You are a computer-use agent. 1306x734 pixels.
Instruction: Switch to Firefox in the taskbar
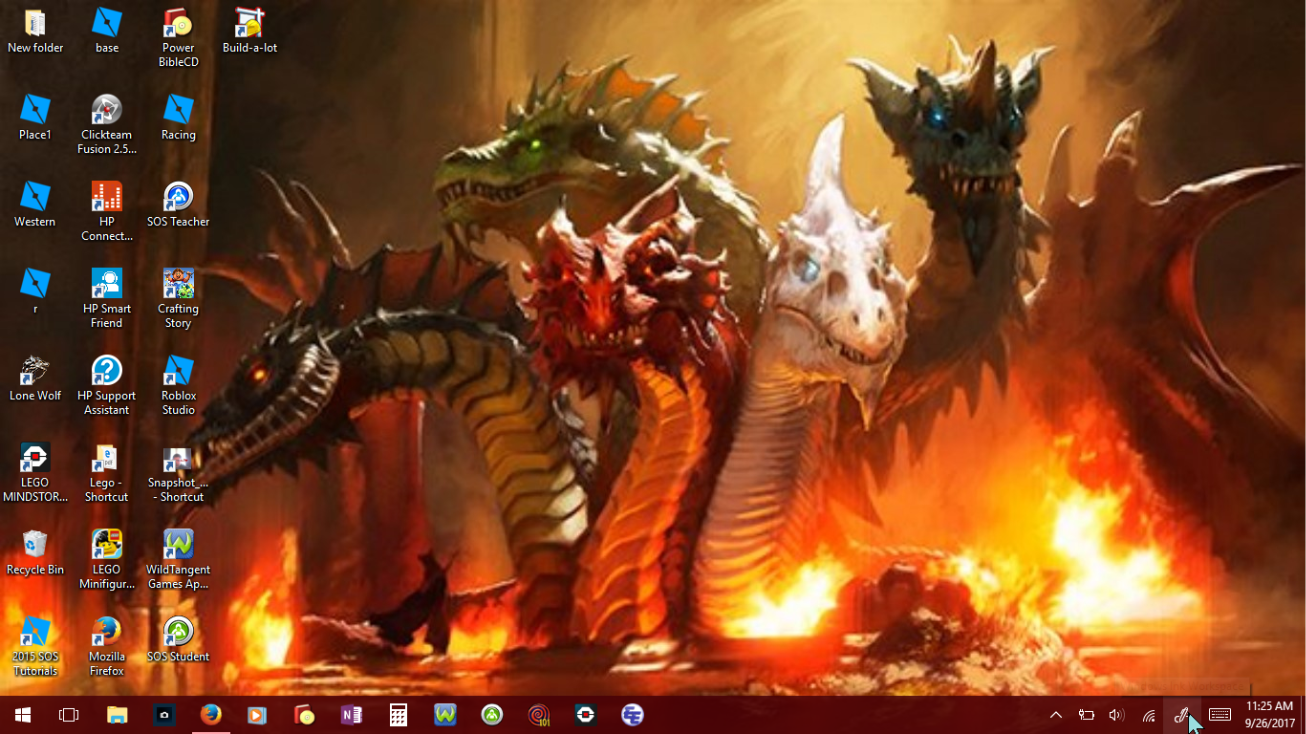[x=210, y=715]
